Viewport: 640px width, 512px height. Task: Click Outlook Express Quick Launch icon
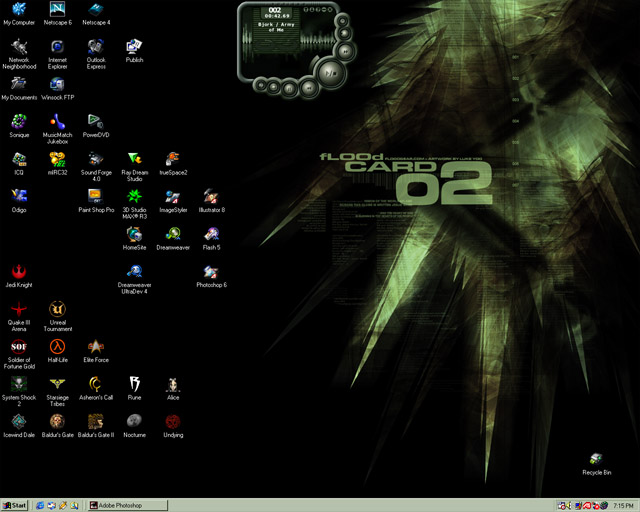[x=51, y=505]
